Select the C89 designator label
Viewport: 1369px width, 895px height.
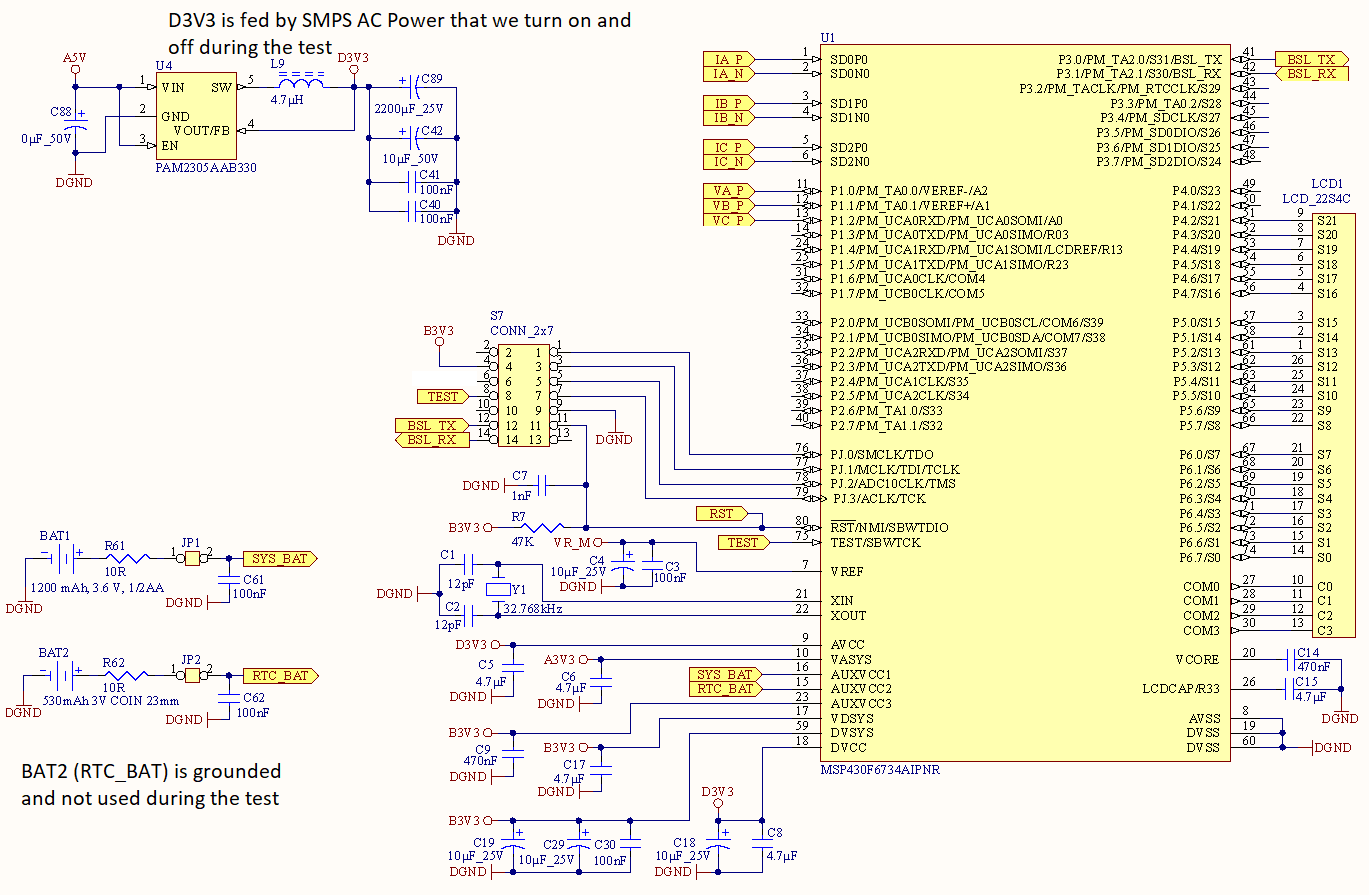(431, 79)
